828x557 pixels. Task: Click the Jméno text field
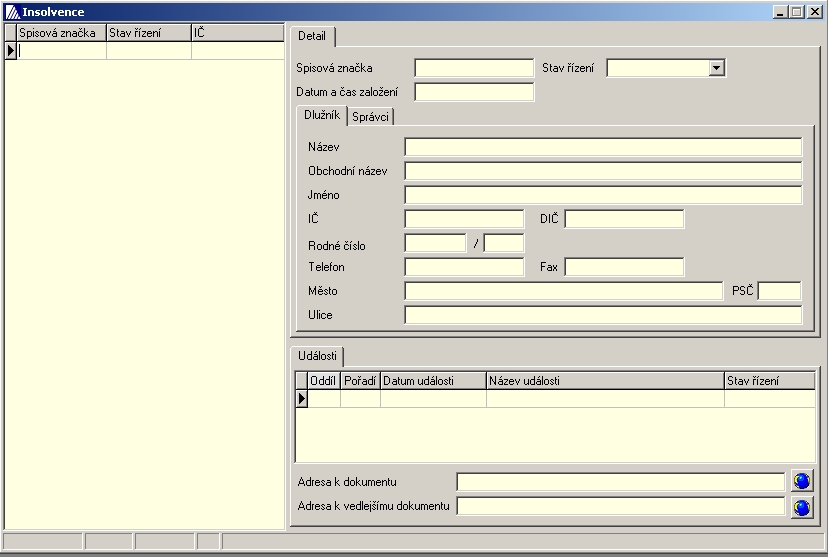click(x=603, y=195)
